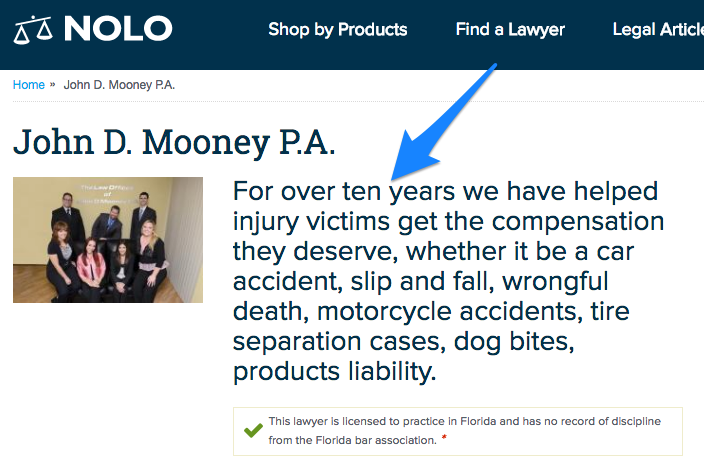Click the breadcrumb separator arrows
The image size is (704, 471).
pos(54,85)
